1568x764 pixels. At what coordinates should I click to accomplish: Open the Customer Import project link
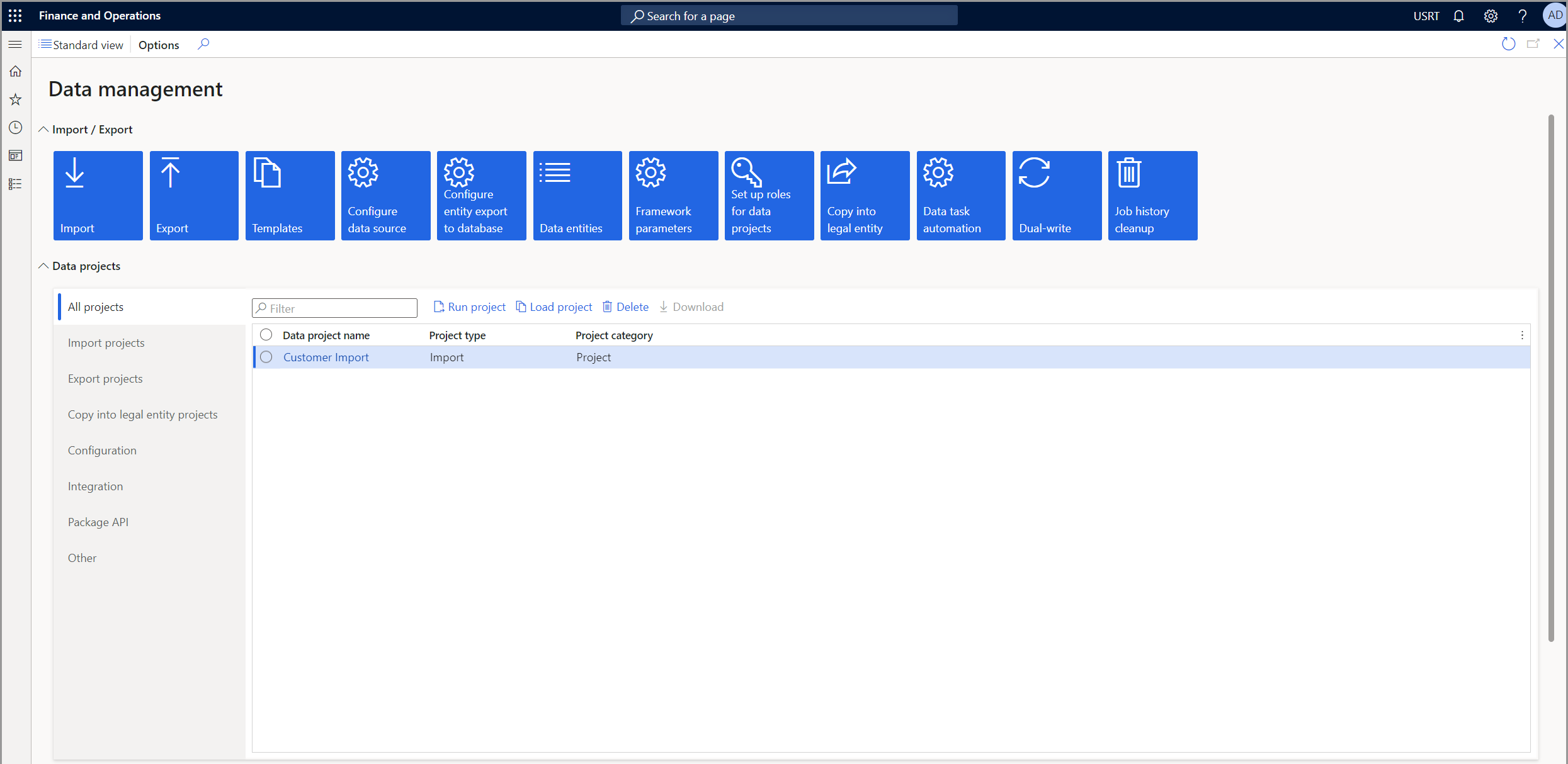point(326,357)
